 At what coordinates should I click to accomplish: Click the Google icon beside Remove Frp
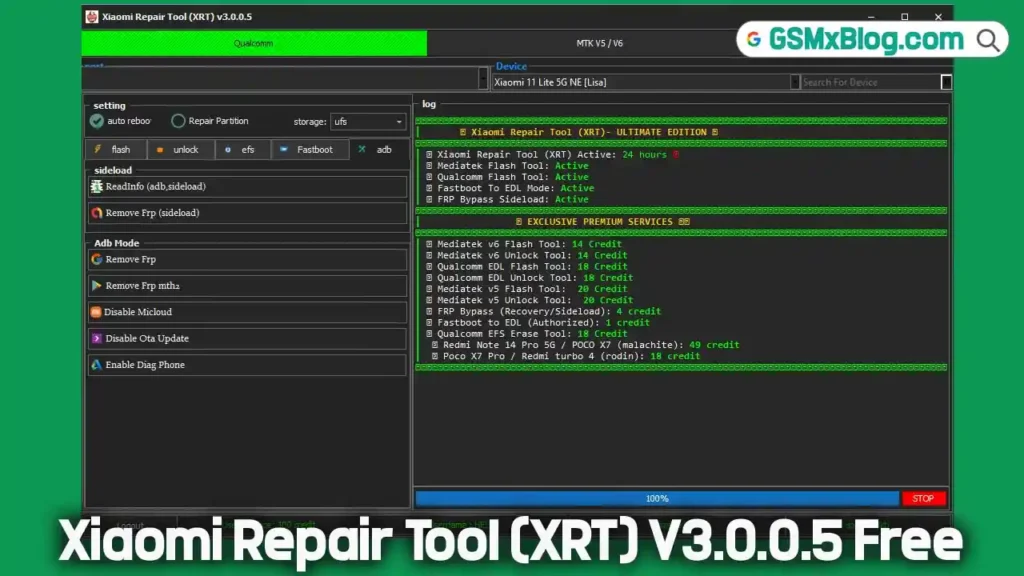pyautogui.click(x=97, y=260)
